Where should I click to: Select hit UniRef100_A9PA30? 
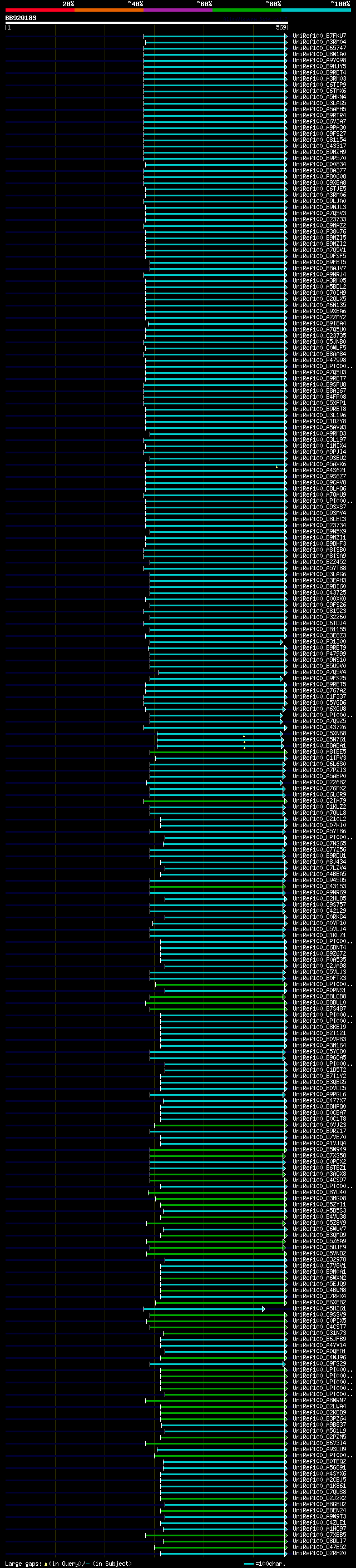tap(319, 128)
